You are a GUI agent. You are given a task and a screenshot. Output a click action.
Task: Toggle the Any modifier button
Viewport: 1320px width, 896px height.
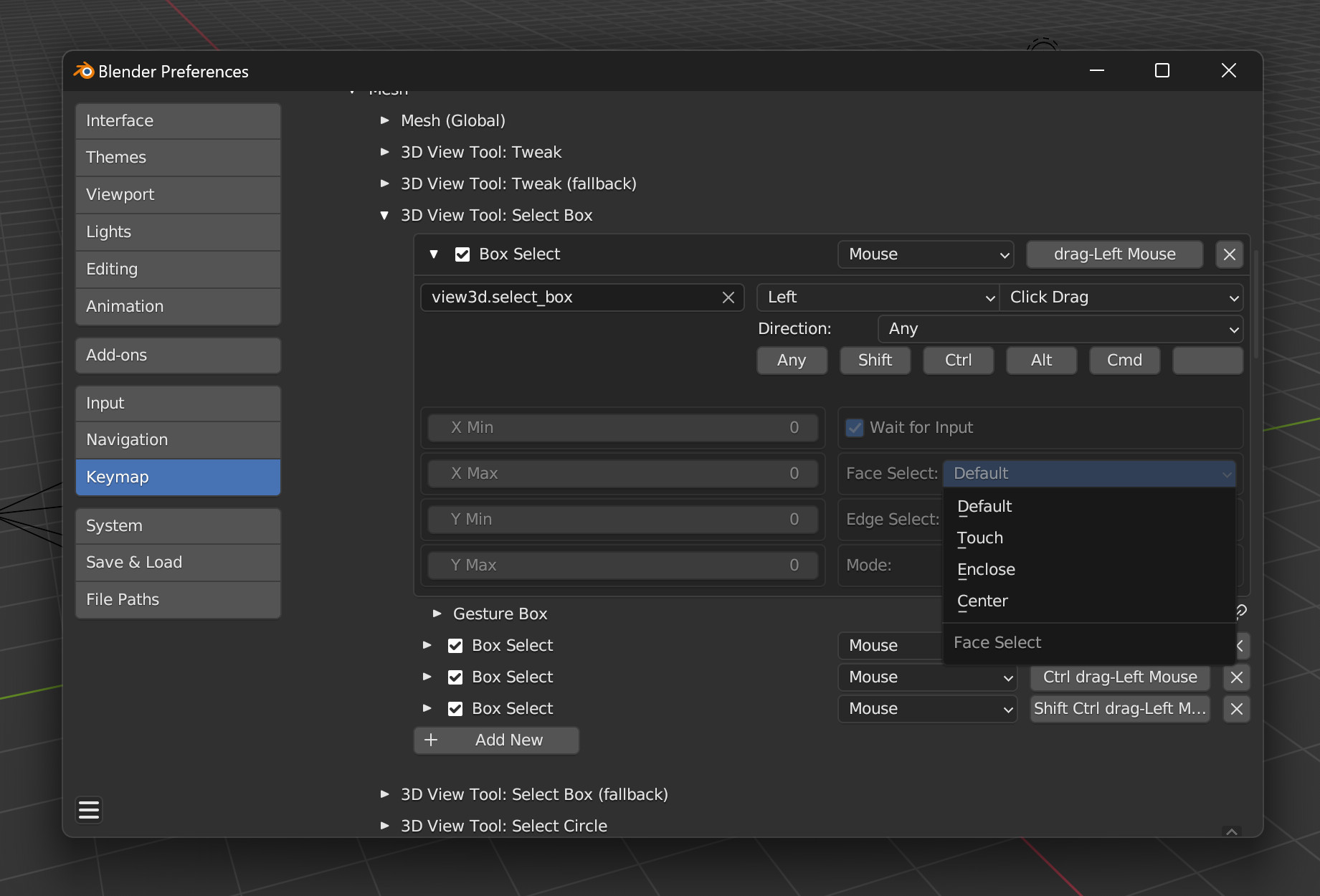(792, 361)
